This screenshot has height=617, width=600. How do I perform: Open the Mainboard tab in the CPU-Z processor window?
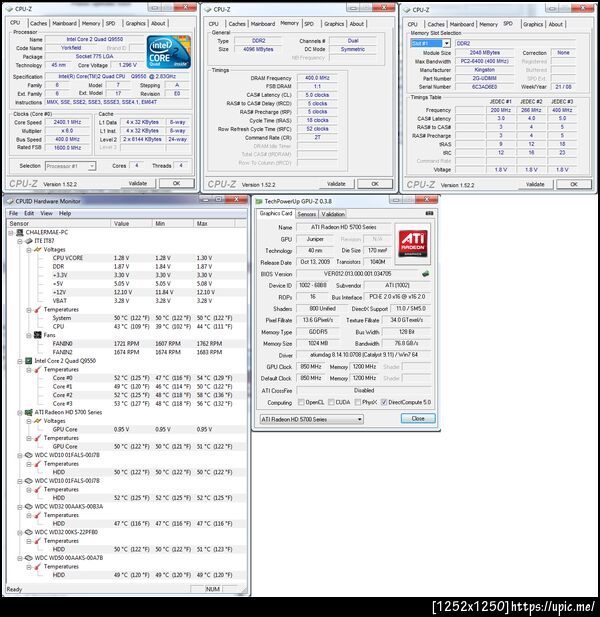(65, 23)
